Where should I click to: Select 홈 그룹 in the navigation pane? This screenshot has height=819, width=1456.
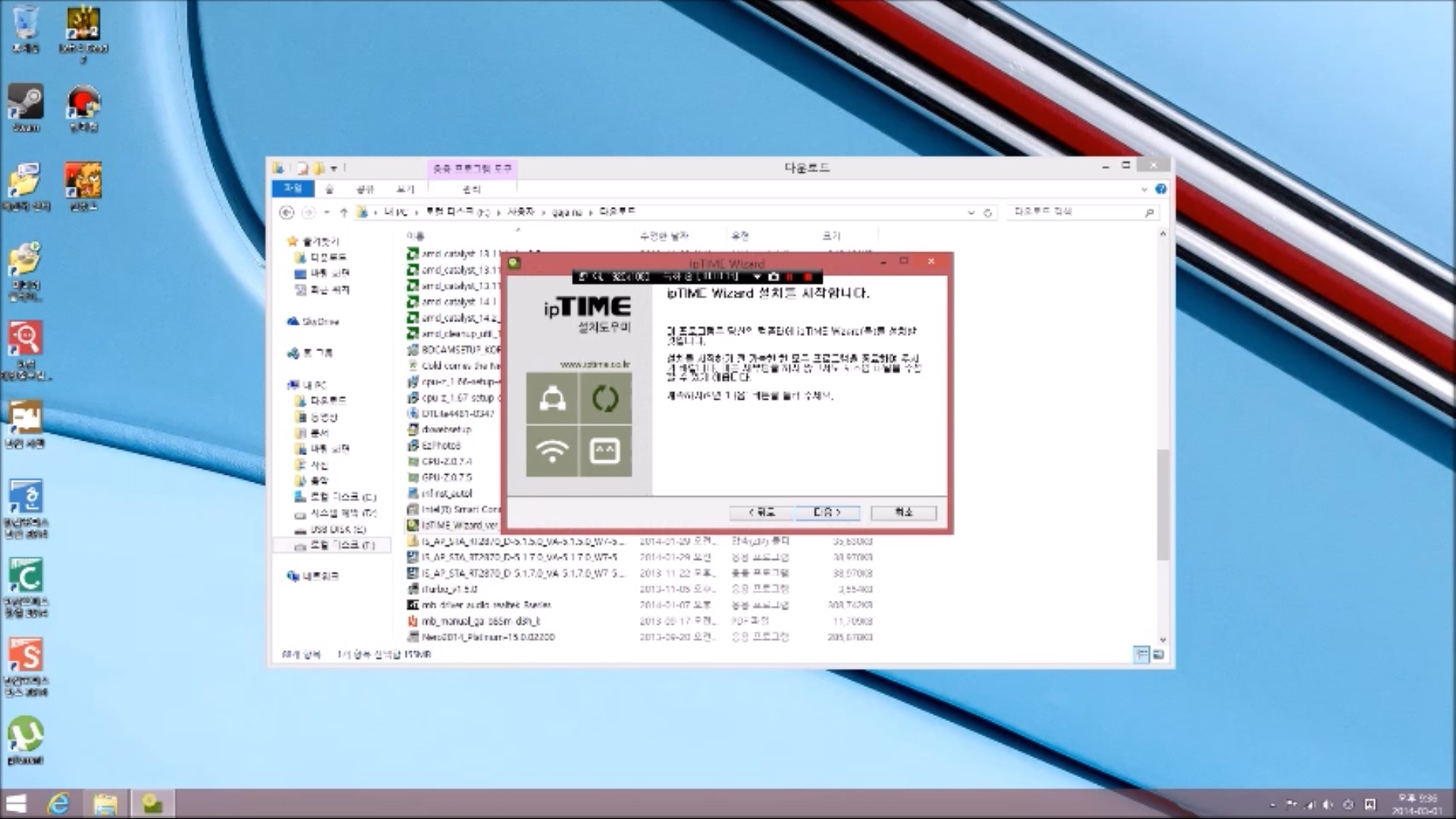tap(317, 353)
